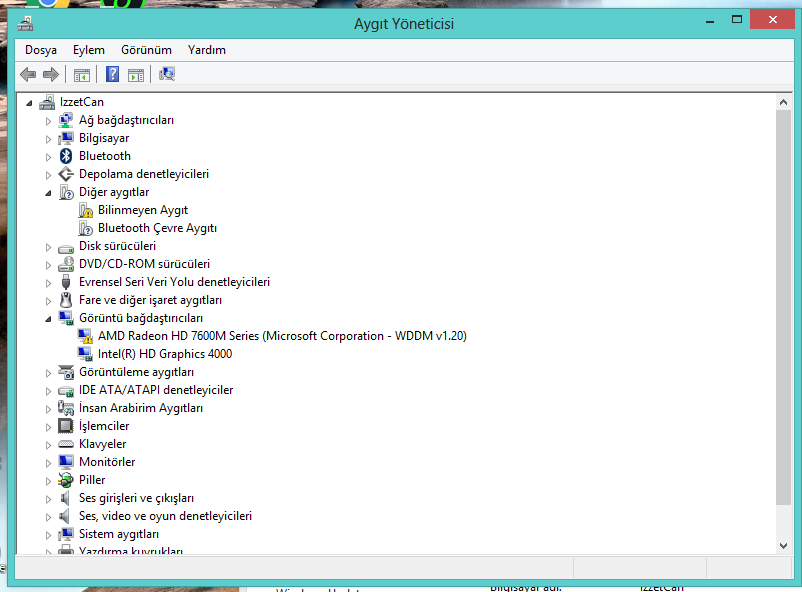Click the Monitörler monitor icon
802x592 pixels.
click(x=65, y=462)
